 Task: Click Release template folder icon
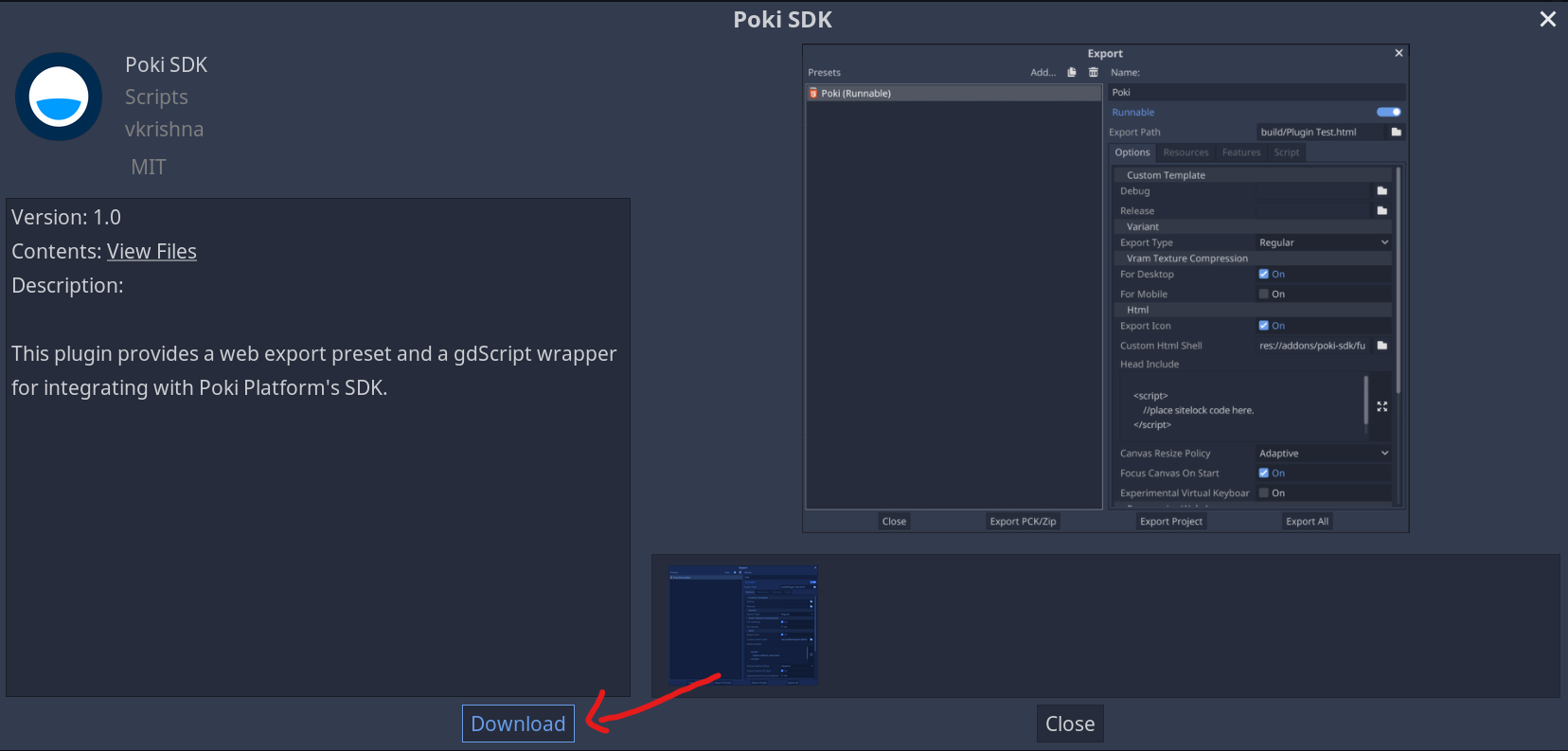tap(1381, 210)
